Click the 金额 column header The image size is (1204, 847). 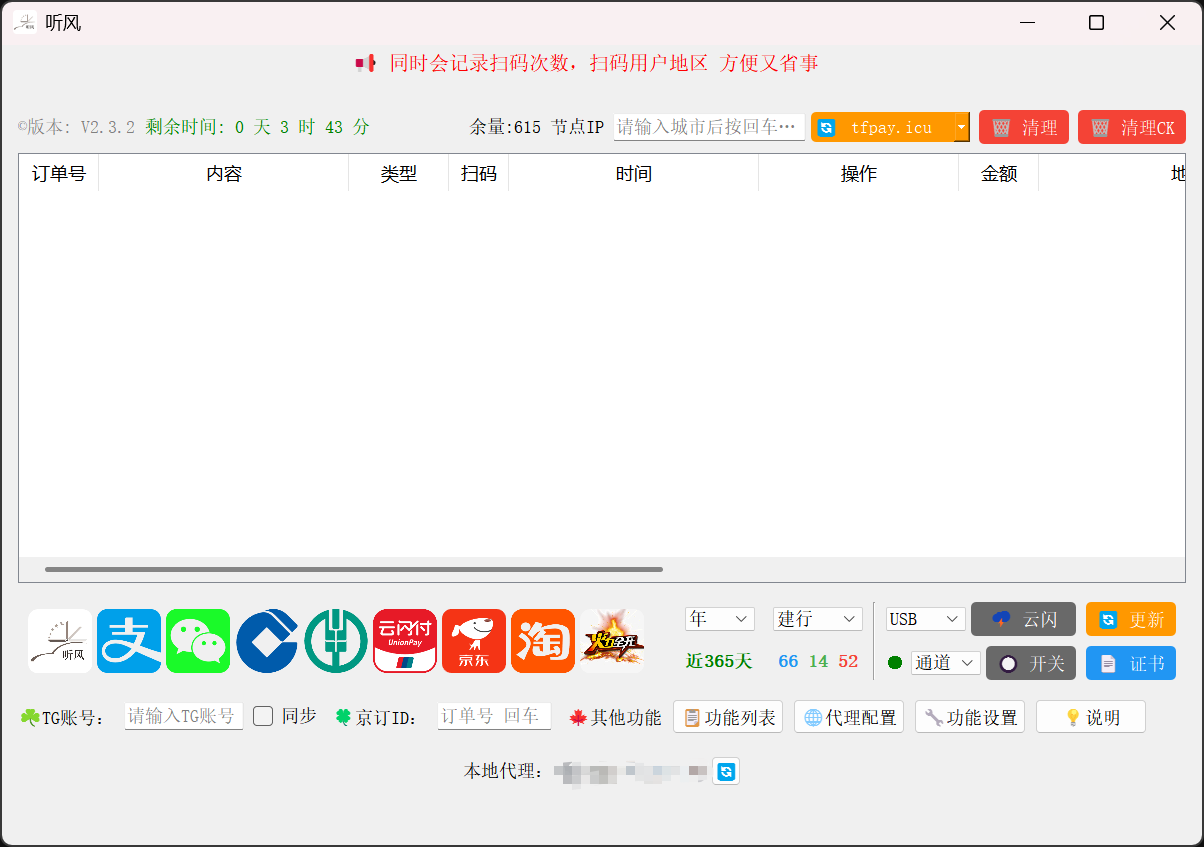coord(998,174)
